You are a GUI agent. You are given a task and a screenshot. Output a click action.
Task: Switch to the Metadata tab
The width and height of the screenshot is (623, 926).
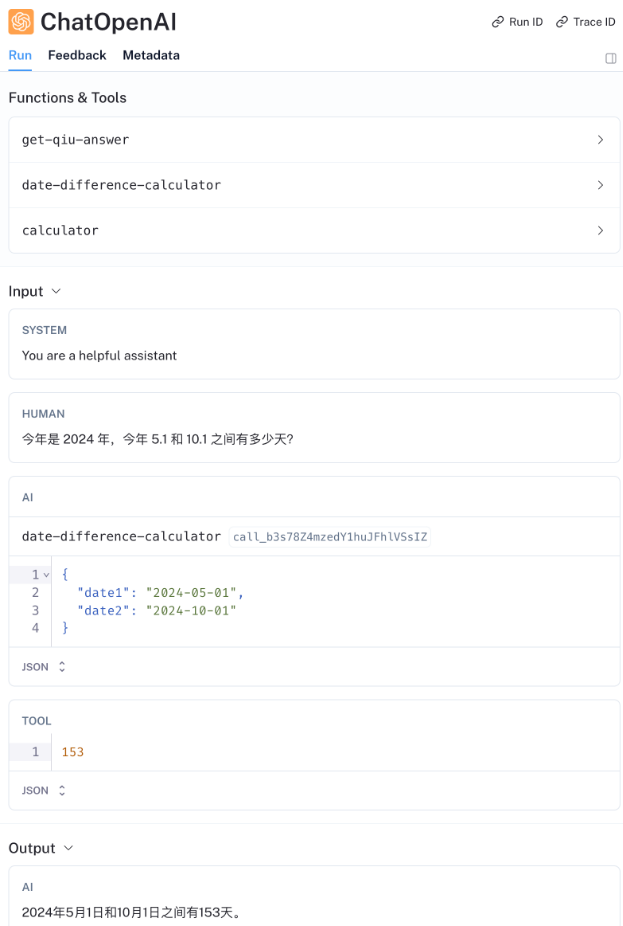tap(151, 55)
